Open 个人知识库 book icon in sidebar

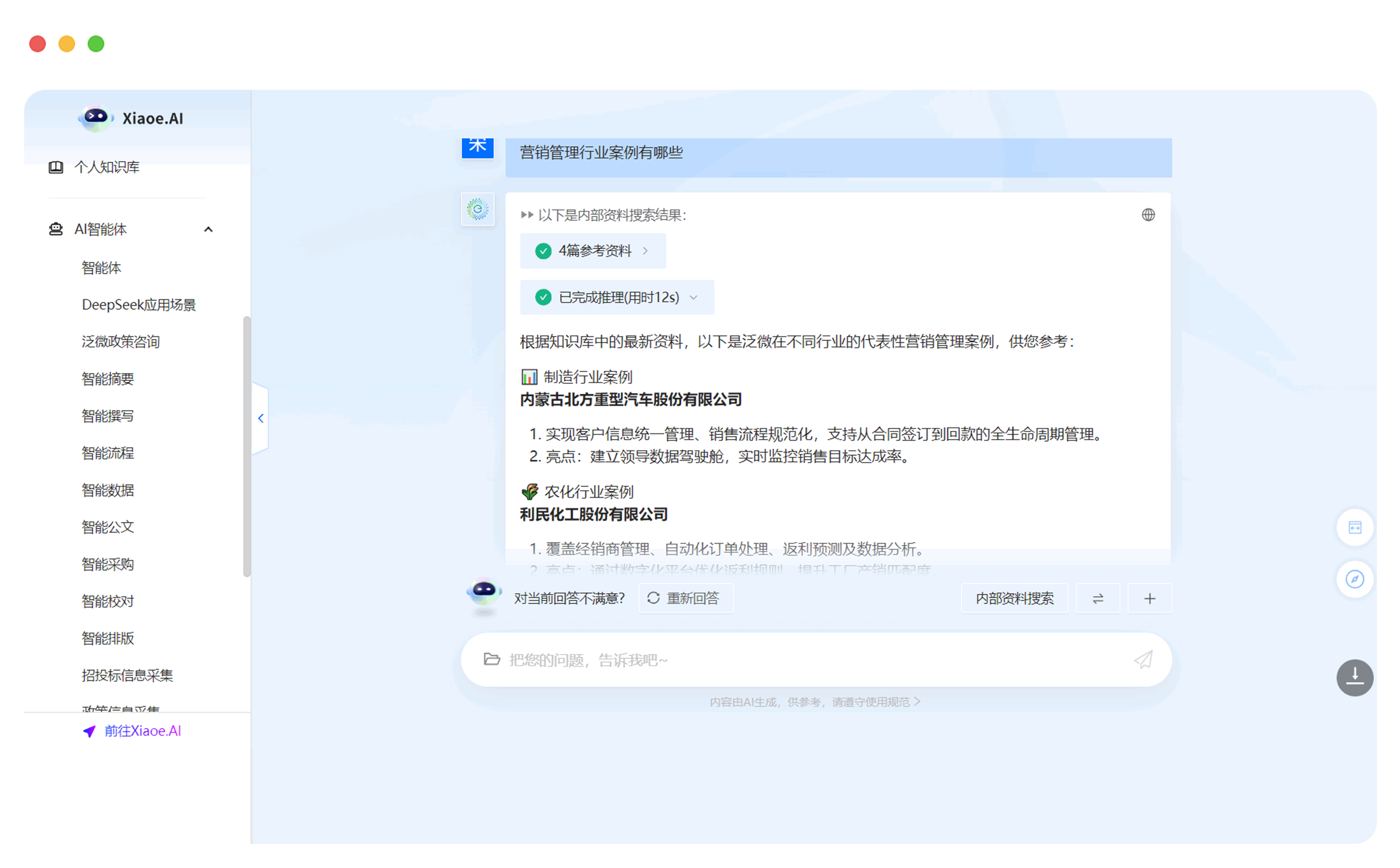pos(56,167)
